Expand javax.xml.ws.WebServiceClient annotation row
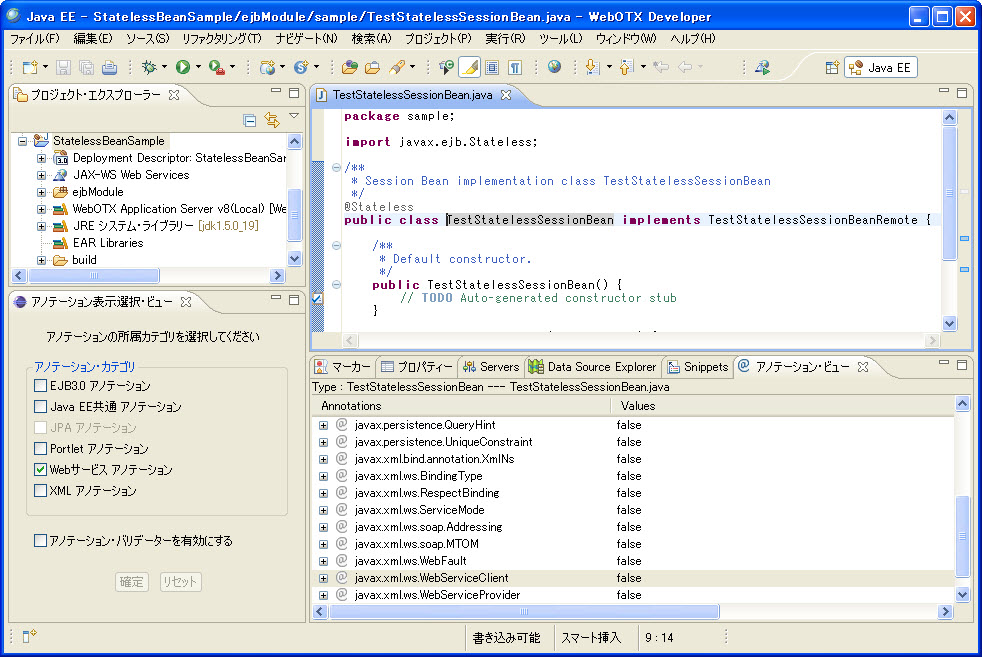The height and width of the screenshot is (657, 982). point(324,578)
